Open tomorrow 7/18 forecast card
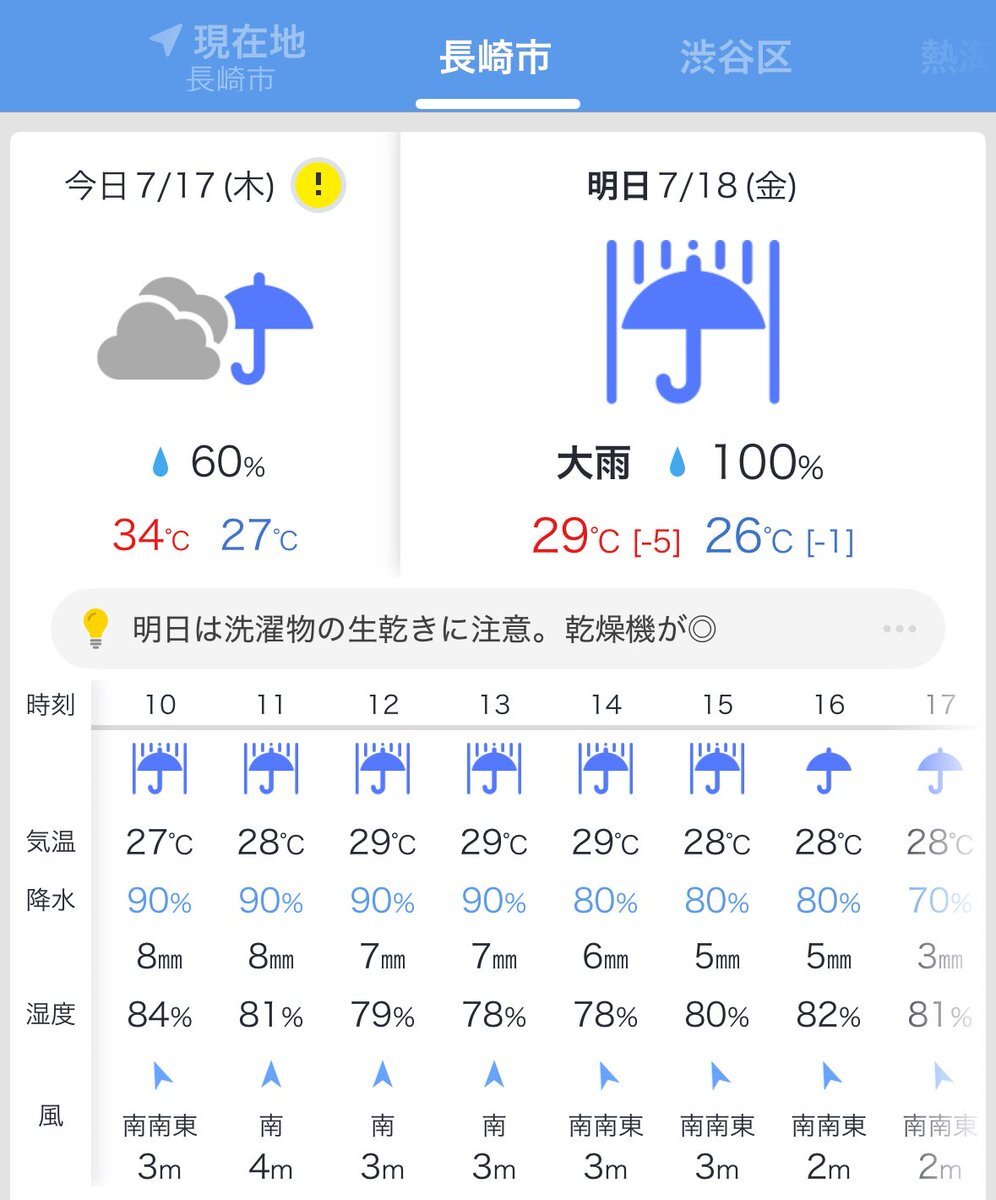Screen dimensions: 996x1200 [x=693, y=355]
